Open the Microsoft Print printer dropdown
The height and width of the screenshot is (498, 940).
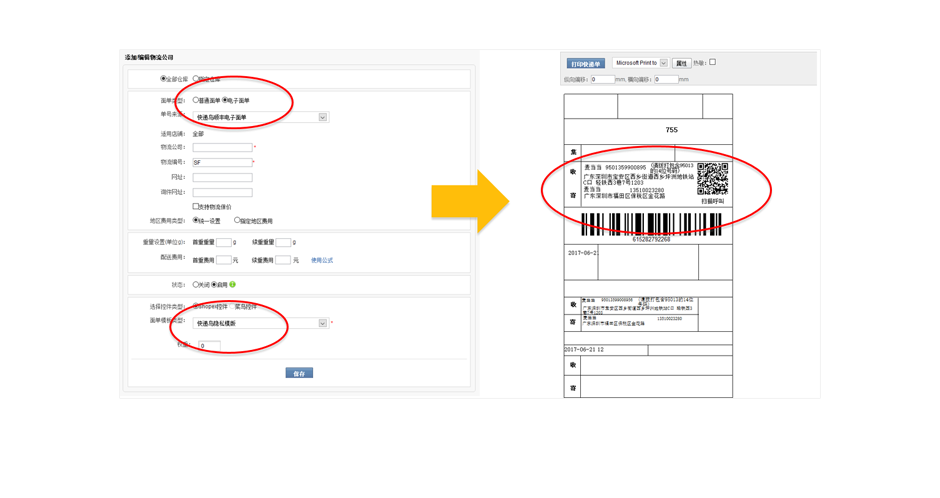(663, 63)
